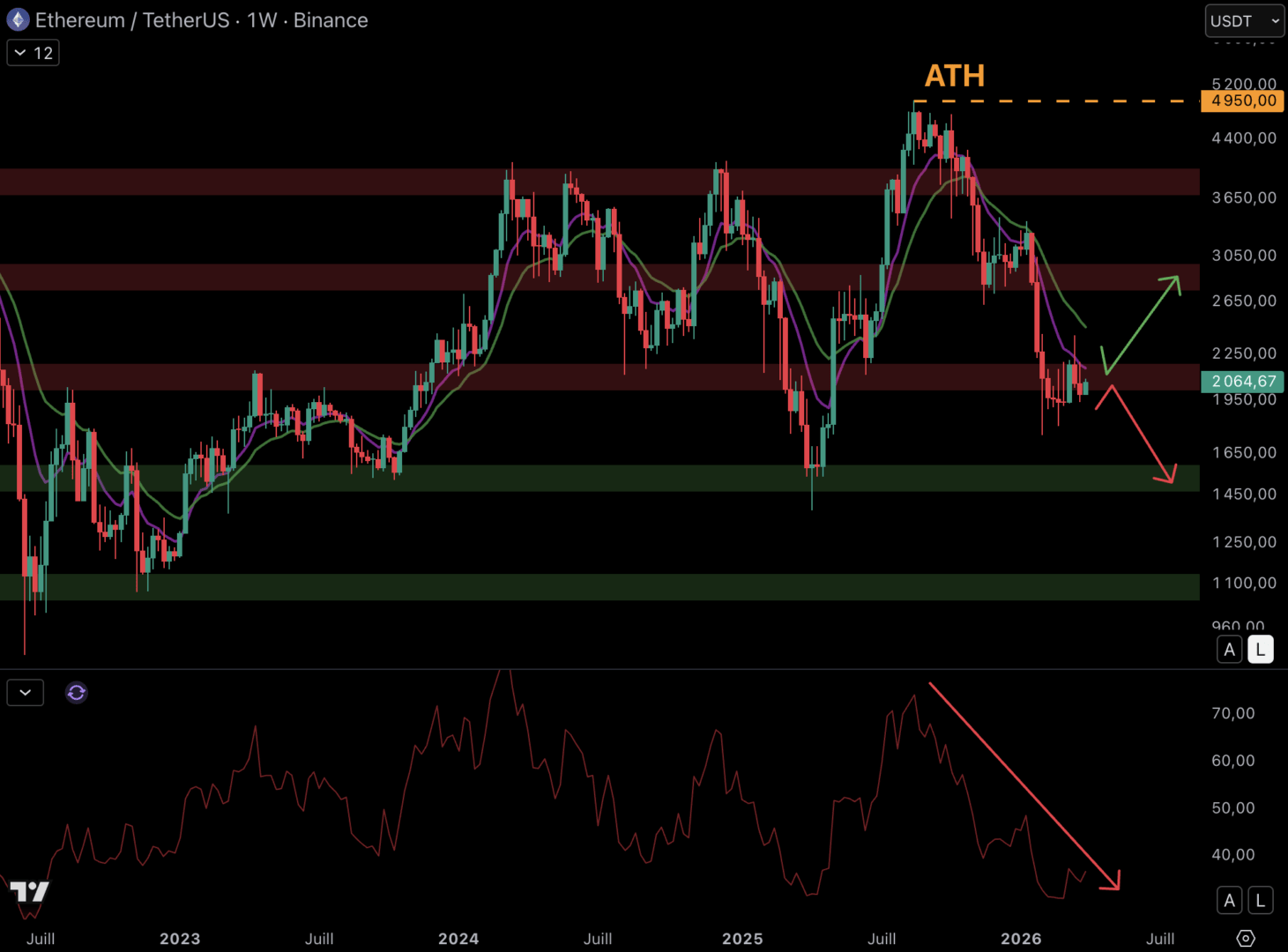Open the indicator dropdown chevron on the RSI panel
1288x952 pixels.
click(x=25, y=693)
